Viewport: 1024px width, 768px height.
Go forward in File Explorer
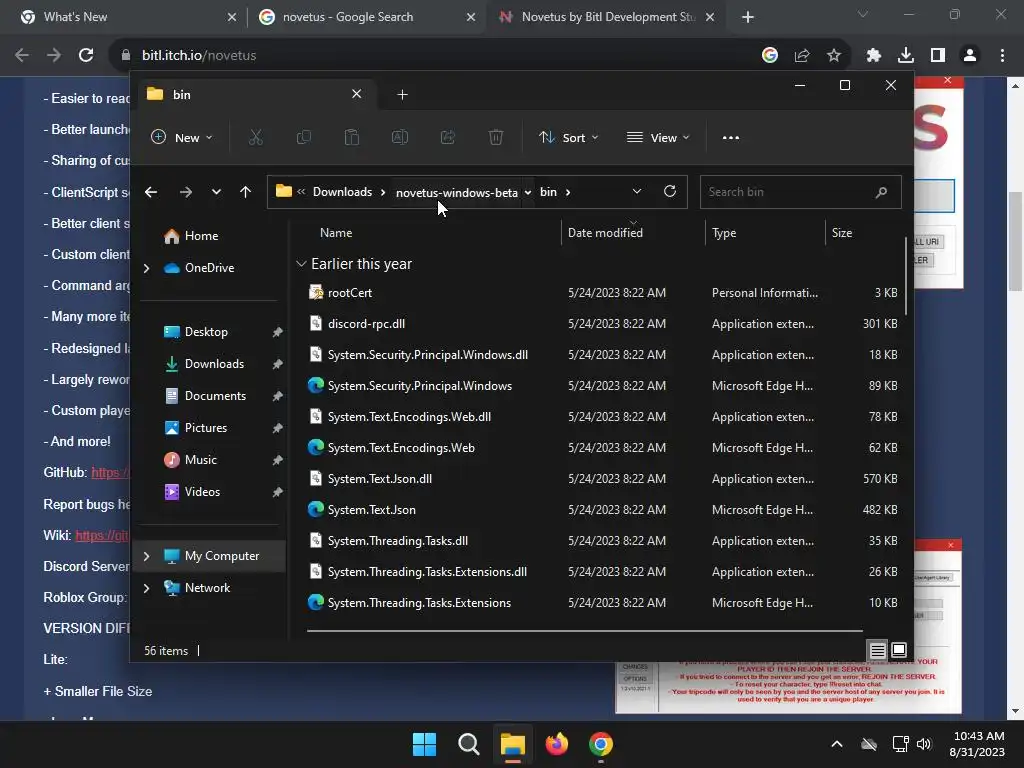(x=185, y=192)
